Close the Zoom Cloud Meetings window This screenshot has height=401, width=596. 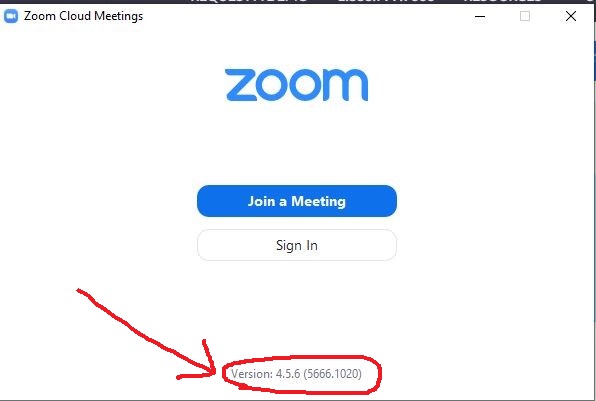(571, 16)
